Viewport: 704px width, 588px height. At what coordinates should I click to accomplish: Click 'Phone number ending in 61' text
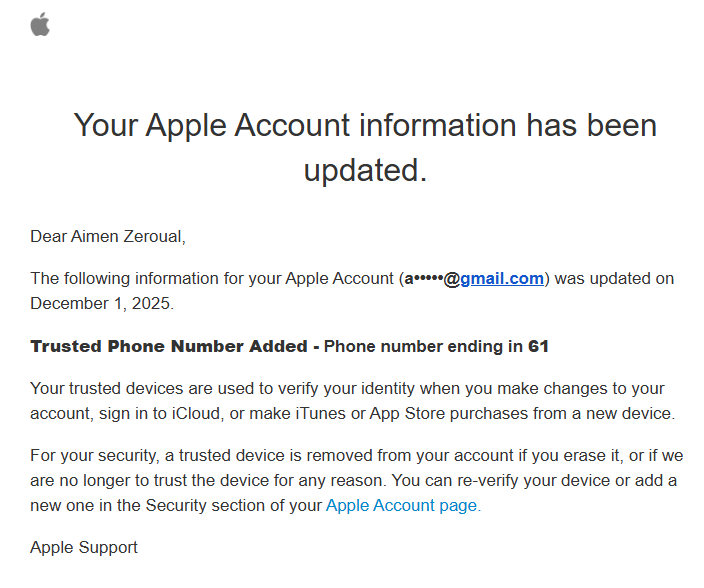(x=436, y=346)
